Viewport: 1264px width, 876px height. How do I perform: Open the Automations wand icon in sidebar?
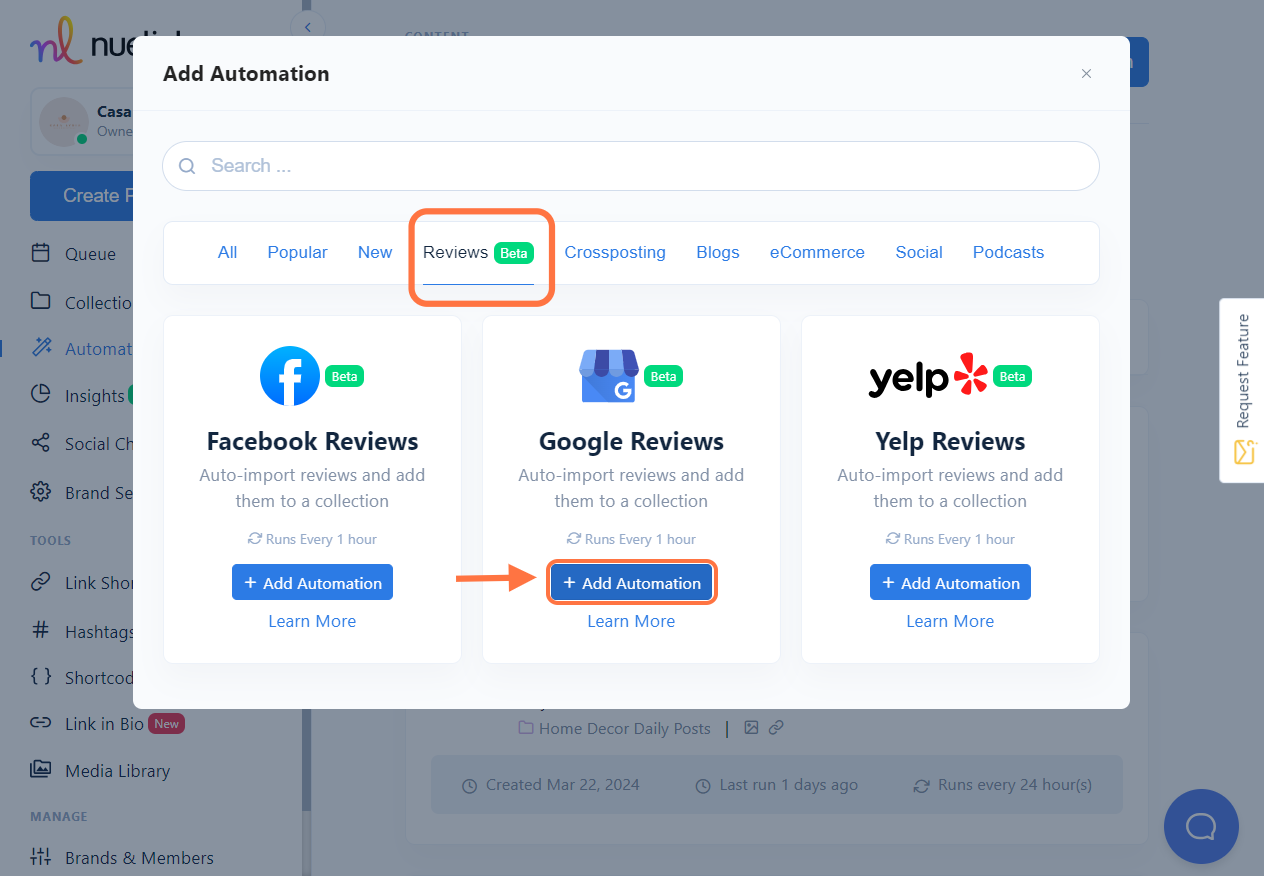[40, 348]
